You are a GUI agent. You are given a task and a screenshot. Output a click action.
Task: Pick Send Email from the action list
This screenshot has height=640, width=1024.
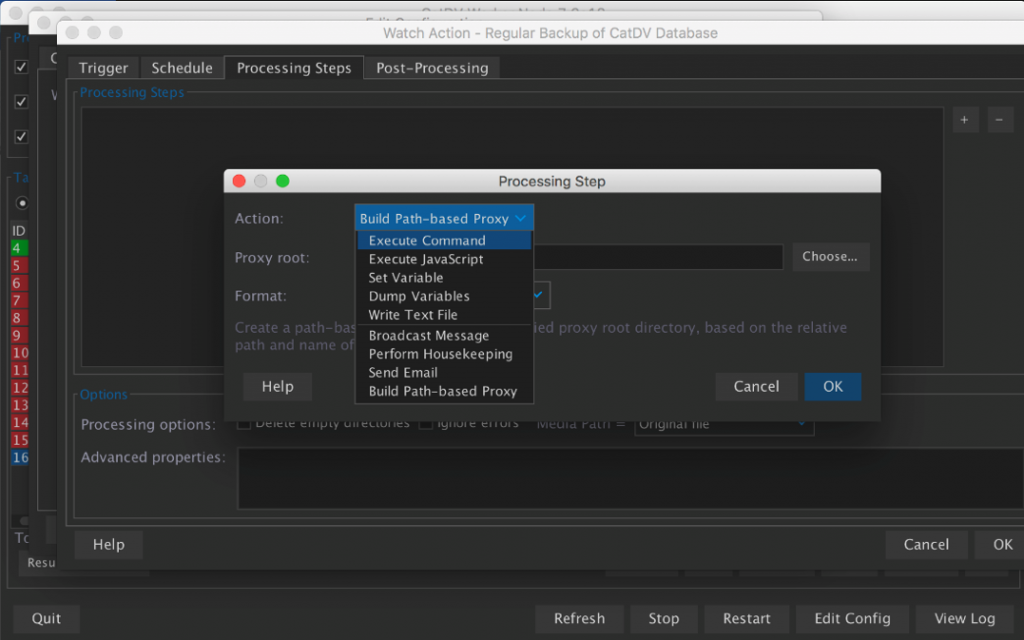pos(403,372)
